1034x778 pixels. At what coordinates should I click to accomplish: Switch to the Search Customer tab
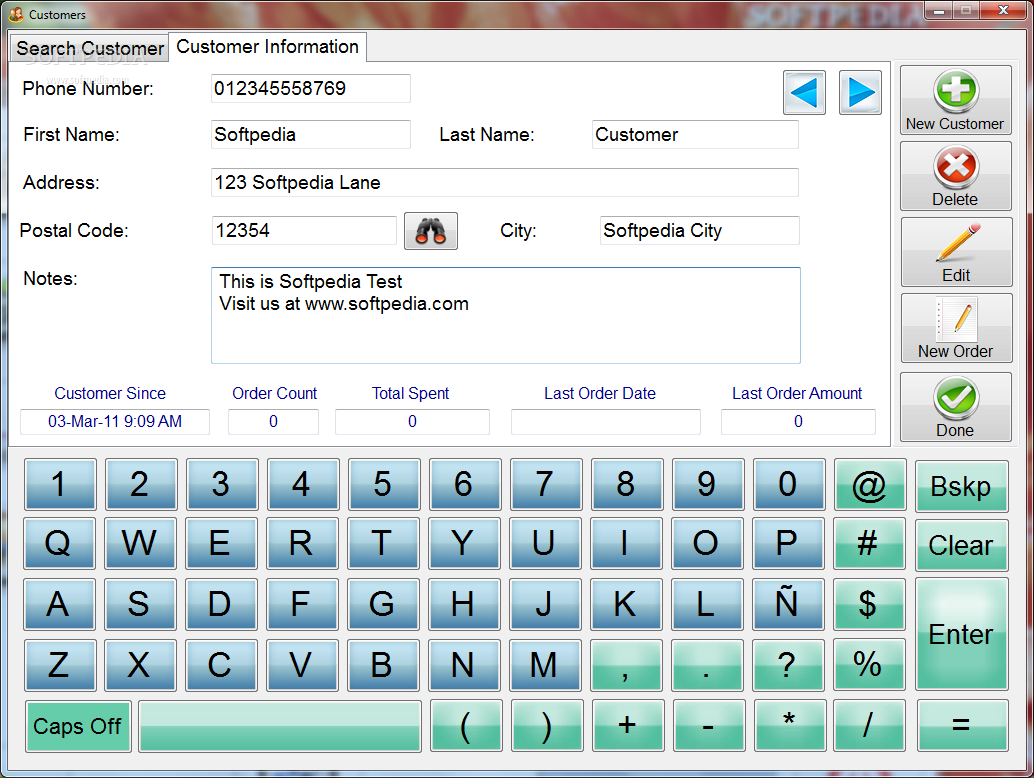pyautogui.click(x=90, y=48)
